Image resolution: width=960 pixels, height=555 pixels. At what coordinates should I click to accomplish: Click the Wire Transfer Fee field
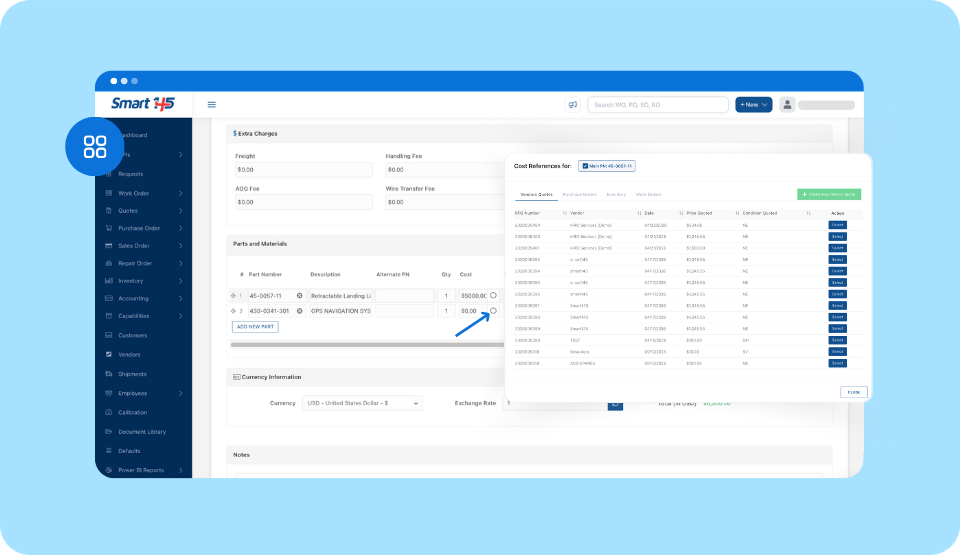[x=445, y=202]
